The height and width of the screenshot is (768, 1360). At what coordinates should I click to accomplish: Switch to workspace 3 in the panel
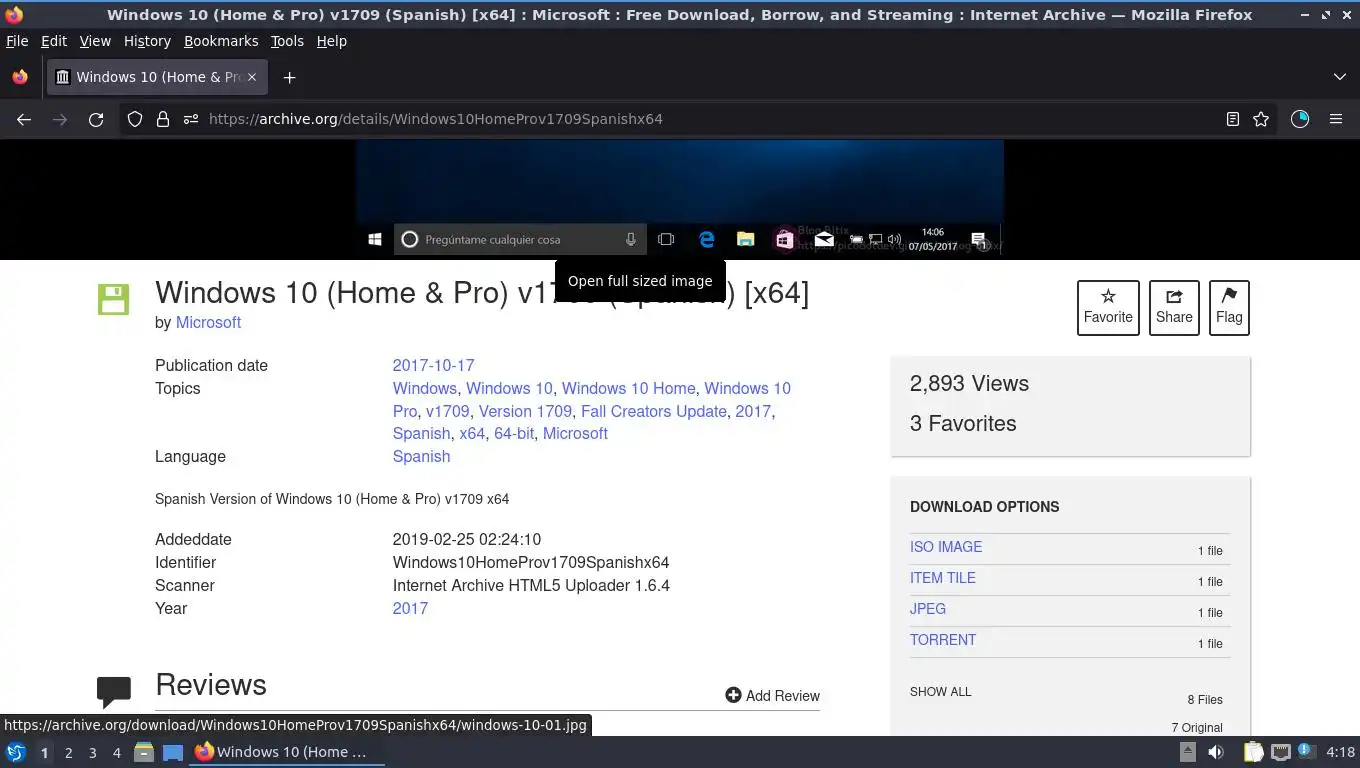click(x=92, y=753)
